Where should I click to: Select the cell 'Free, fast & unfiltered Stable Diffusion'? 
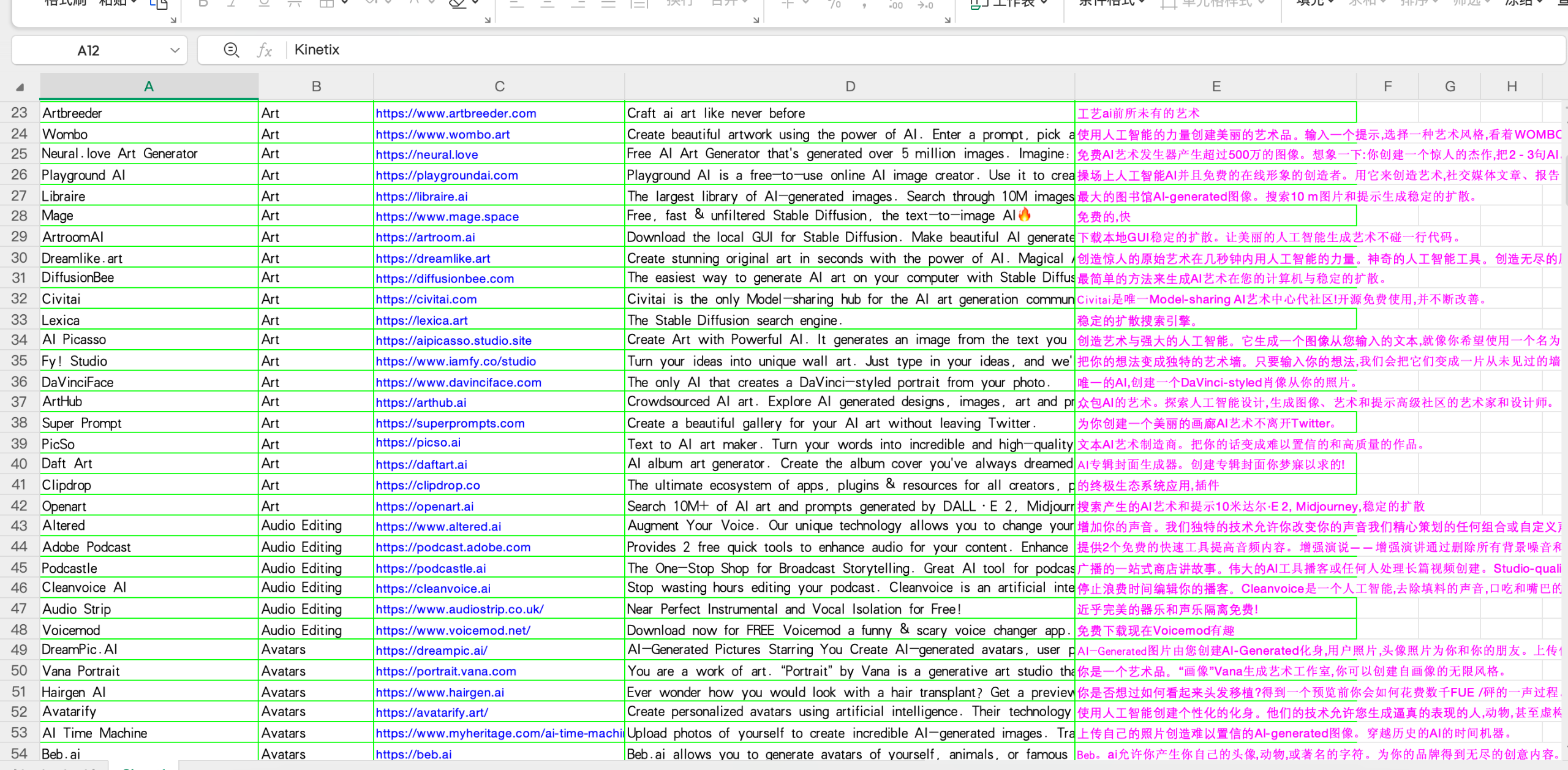[850, 216]
